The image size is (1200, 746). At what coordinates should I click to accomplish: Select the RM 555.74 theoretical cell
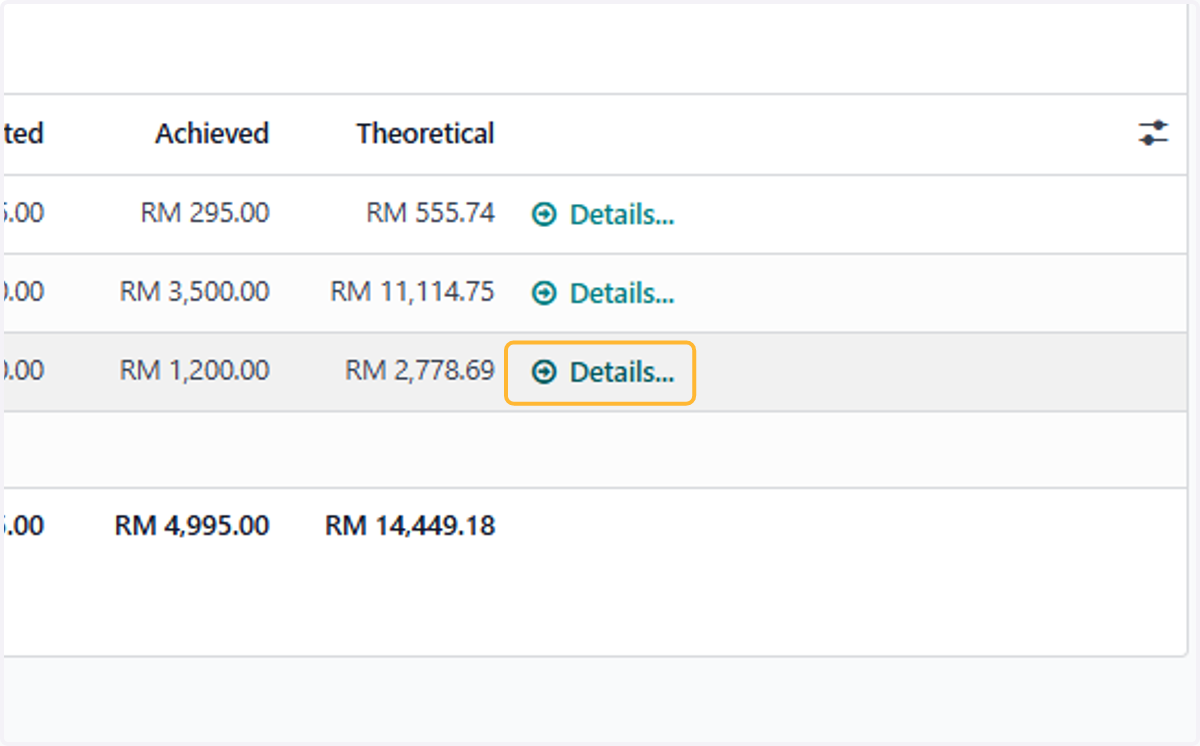click(x=430, y=213)
